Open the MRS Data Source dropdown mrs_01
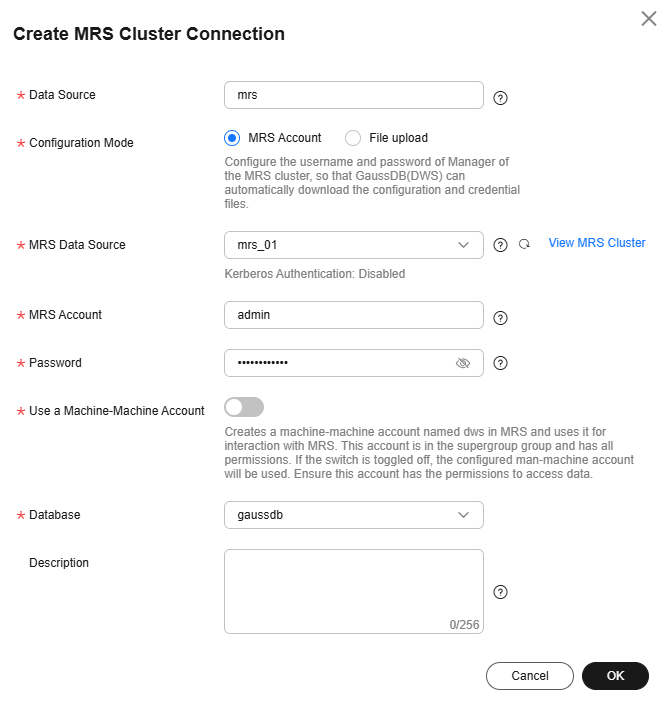 click(354, 245)
